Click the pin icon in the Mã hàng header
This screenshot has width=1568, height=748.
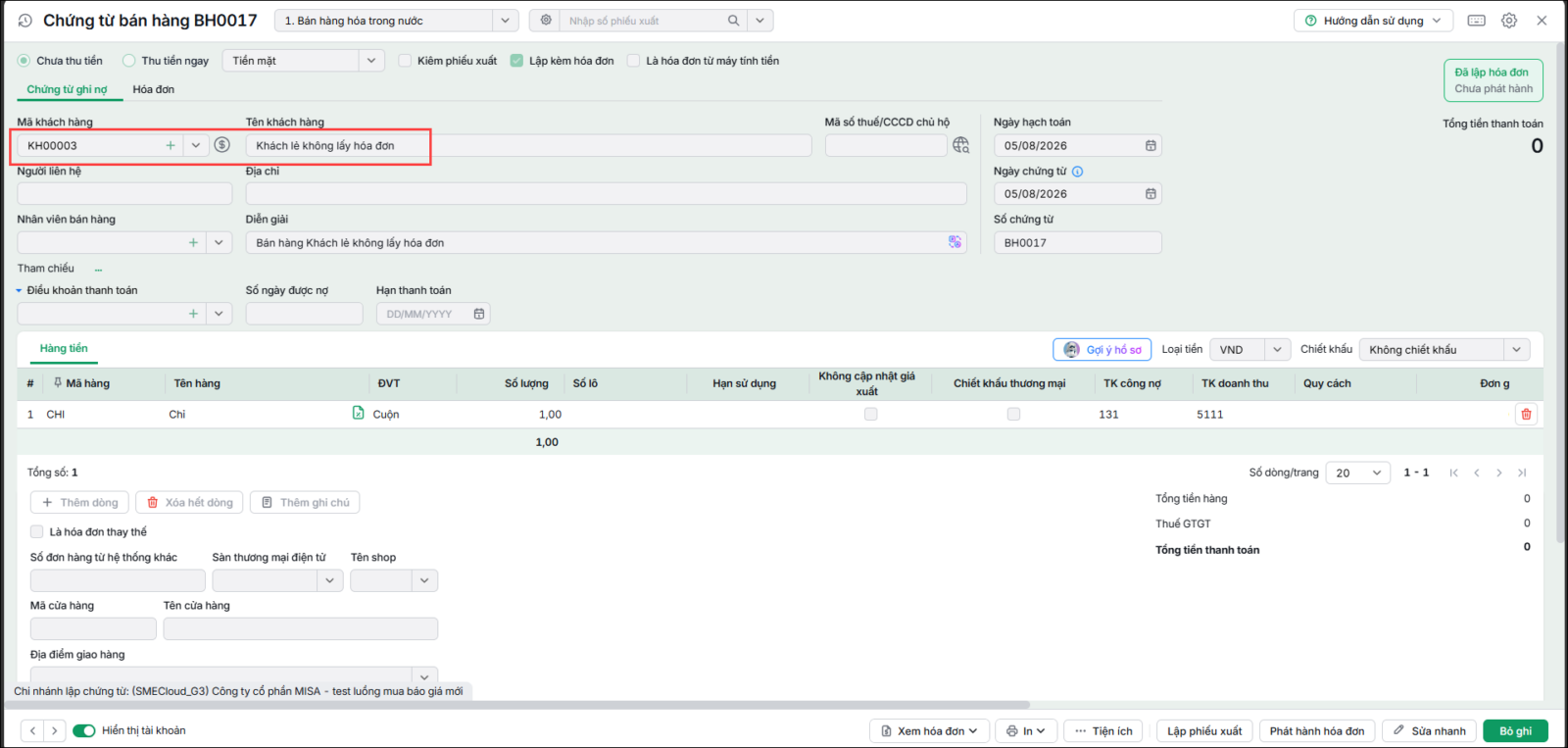58,383
